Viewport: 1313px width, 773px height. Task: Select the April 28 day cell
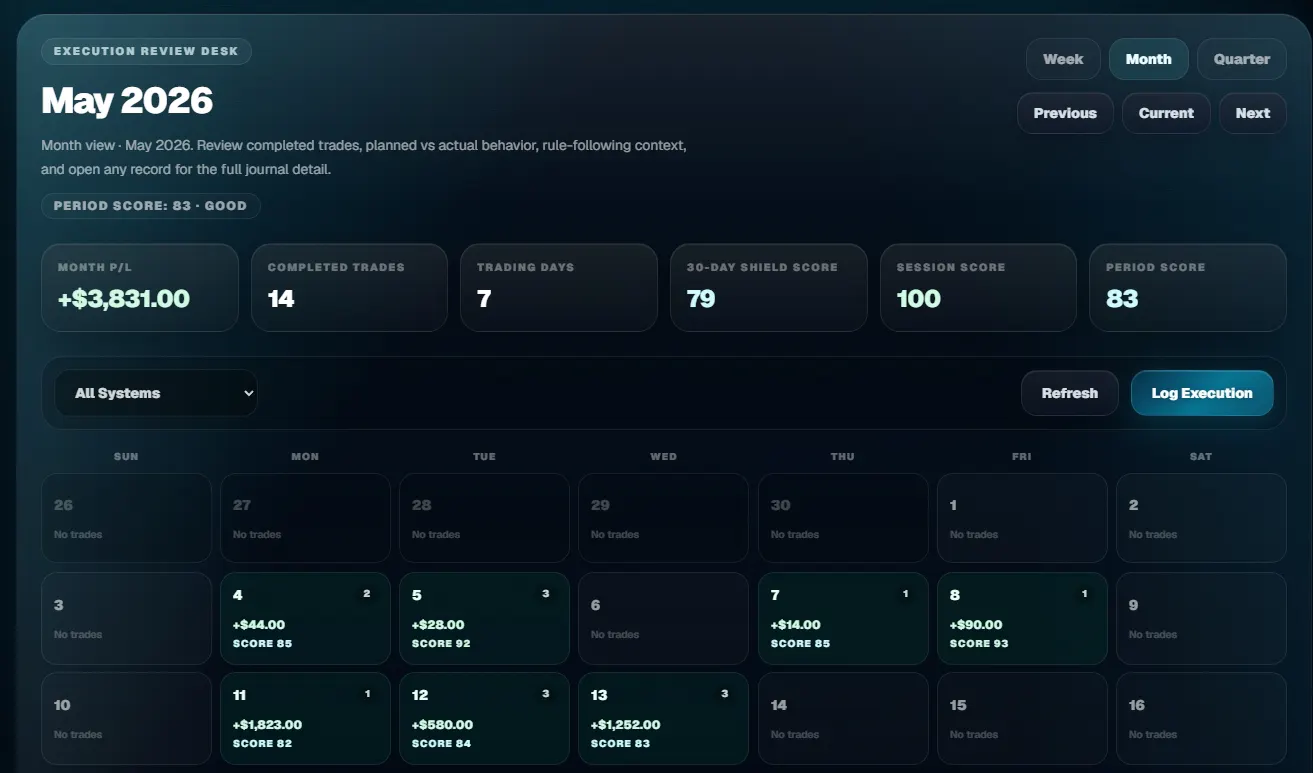tap(484, 518)
